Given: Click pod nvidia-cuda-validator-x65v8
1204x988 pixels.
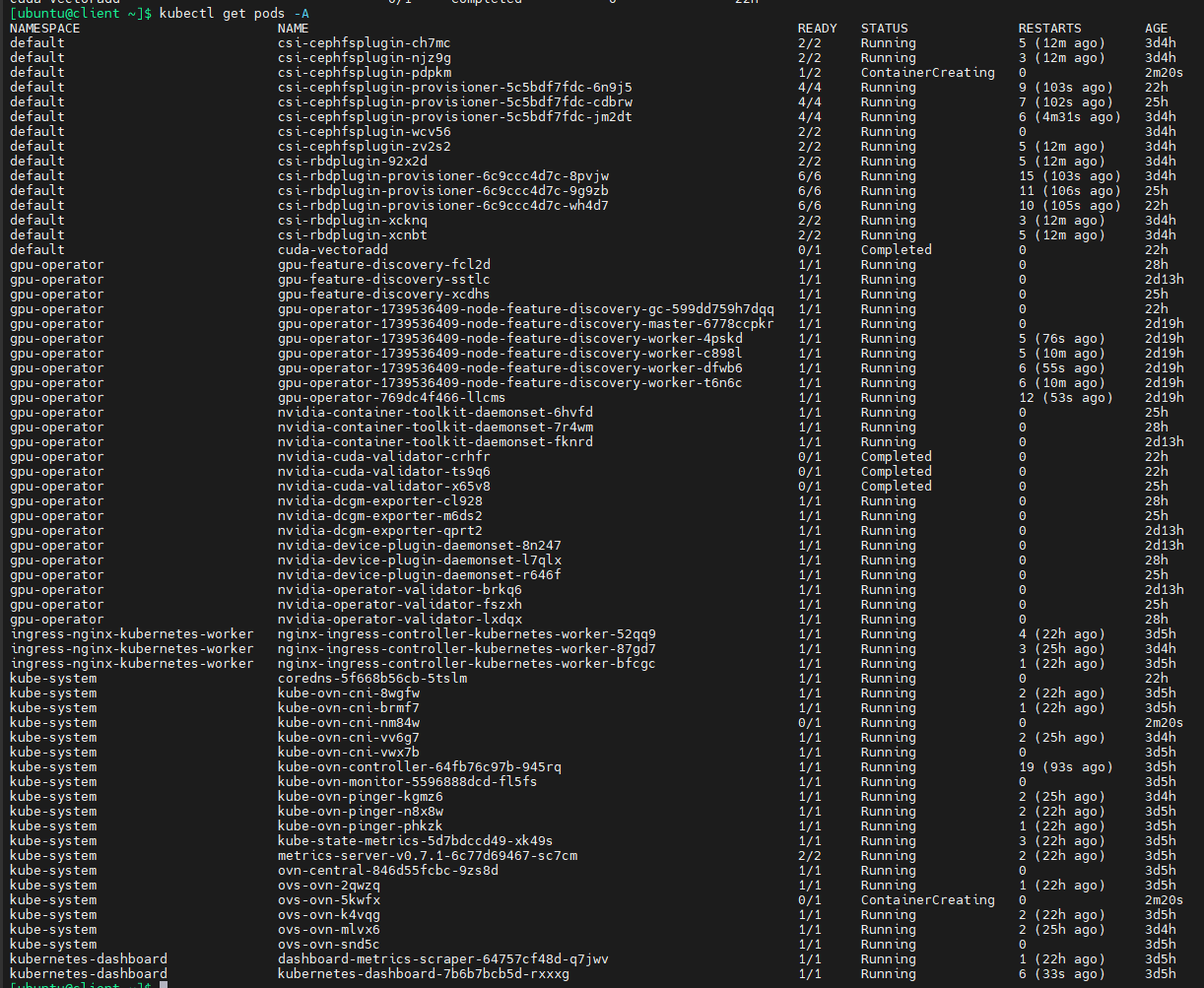Looking at the screenshot, I should pos(384,487).
